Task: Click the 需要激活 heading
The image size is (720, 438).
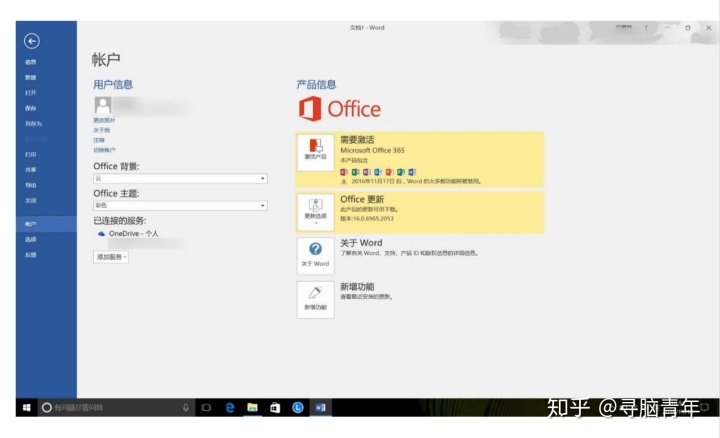Action: tap(357, 140)
